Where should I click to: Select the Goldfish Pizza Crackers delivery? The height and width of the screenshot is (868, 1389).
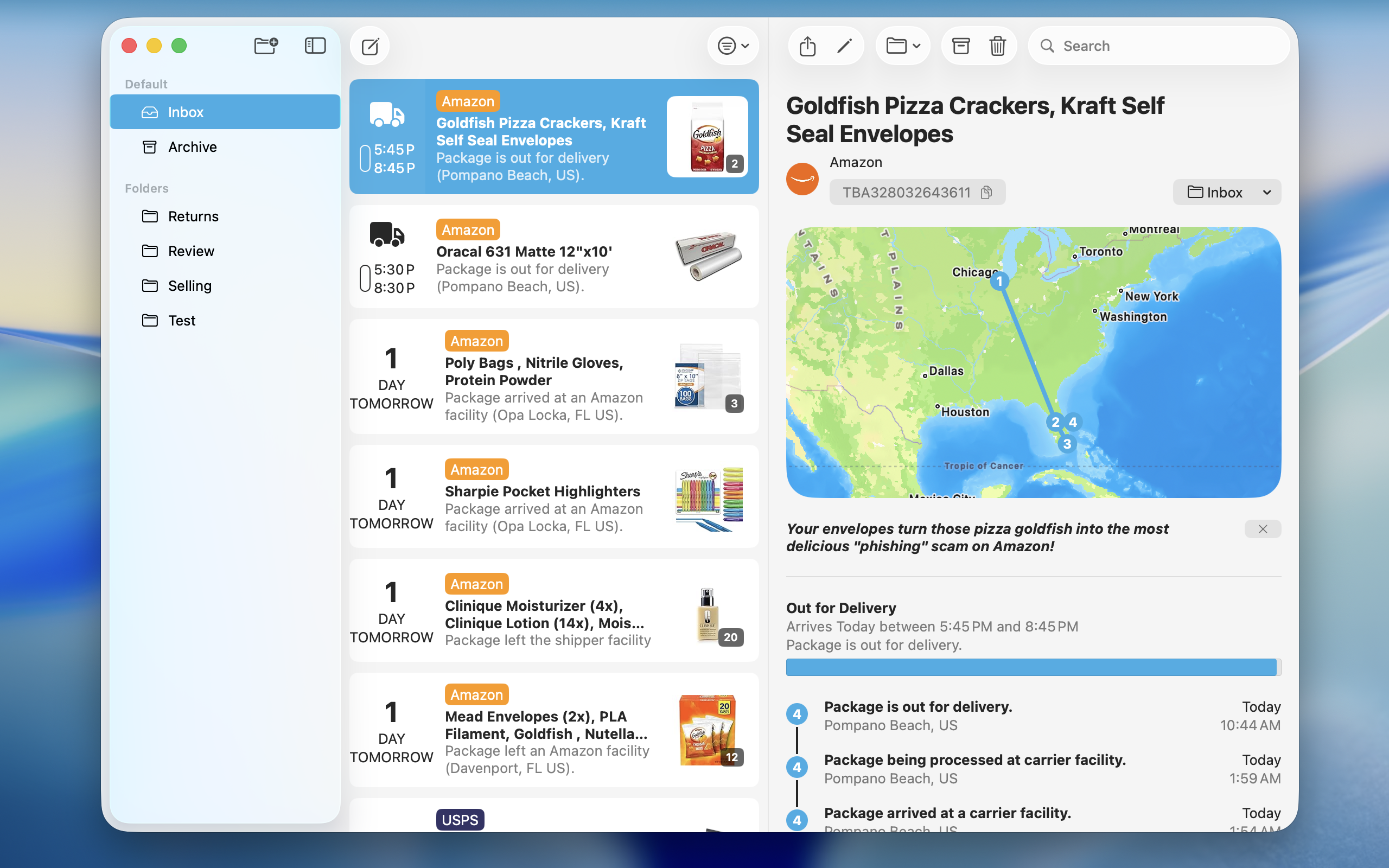(554, 137)
